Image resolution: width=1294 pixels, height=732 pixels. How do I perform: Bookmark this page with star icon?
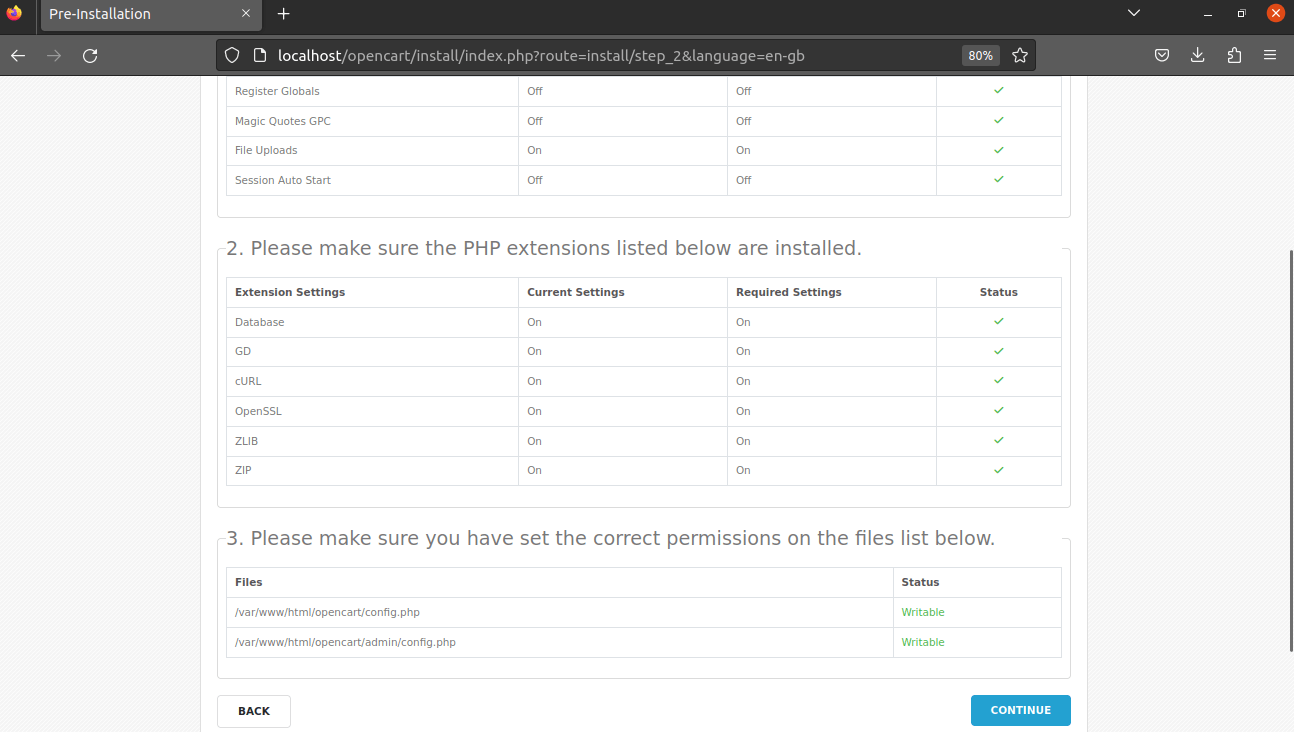click(x=1019, y=56)
